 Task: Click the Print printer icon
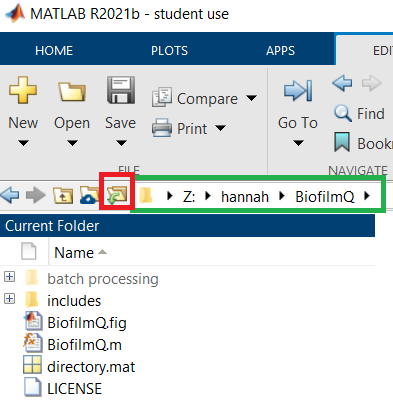coord(162,128)
